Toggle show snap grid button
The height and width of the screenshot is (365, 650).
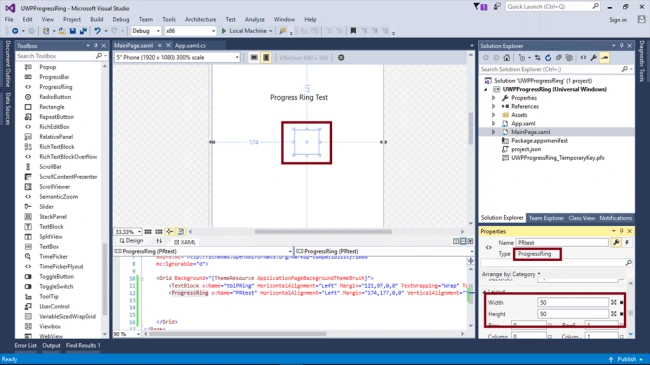click(x=148, y=232)
